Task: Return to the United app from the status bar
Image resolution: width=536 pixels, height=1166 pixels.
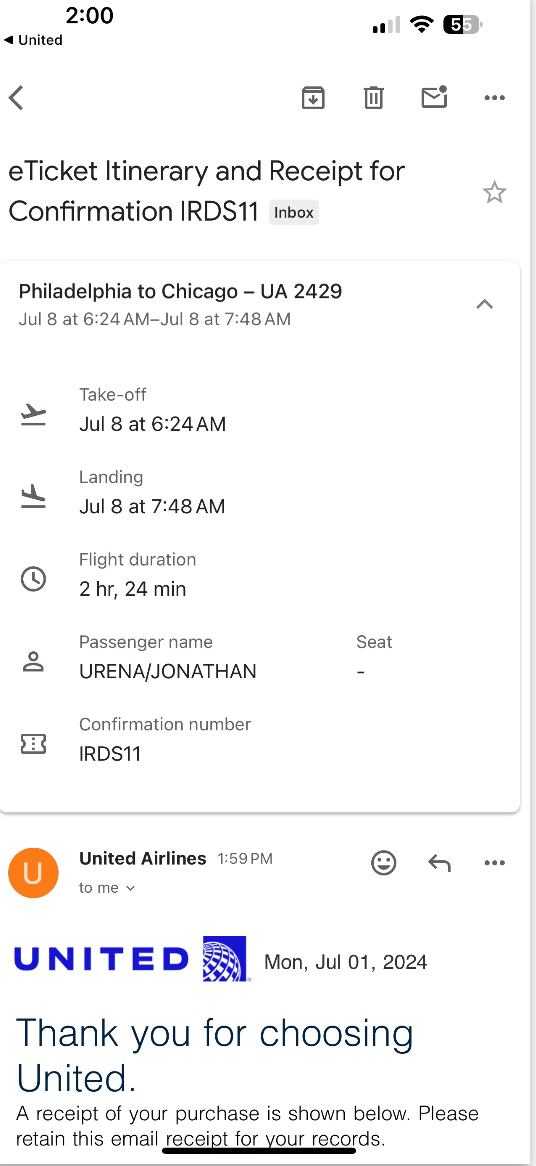Action: (33, 40)
